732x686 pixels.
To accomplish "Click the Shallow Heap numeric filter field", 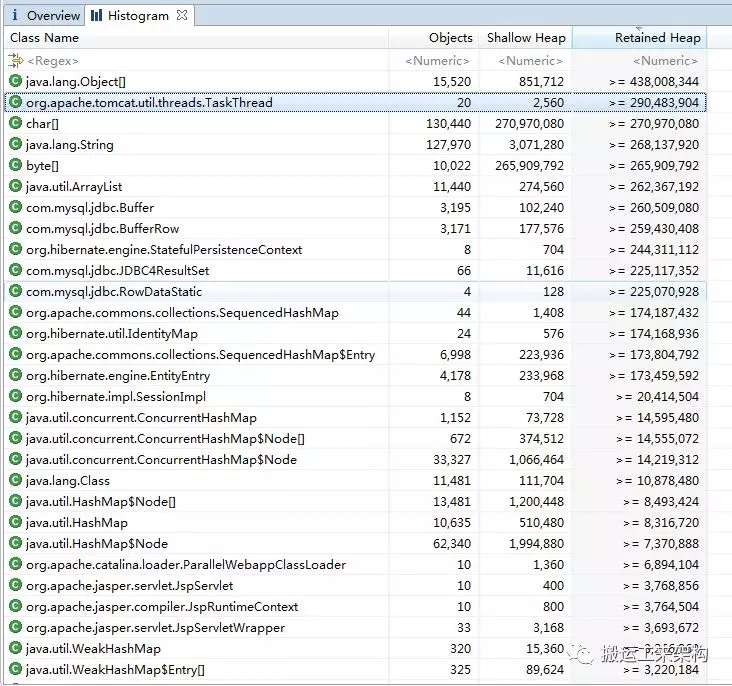I will click(530, 61).
